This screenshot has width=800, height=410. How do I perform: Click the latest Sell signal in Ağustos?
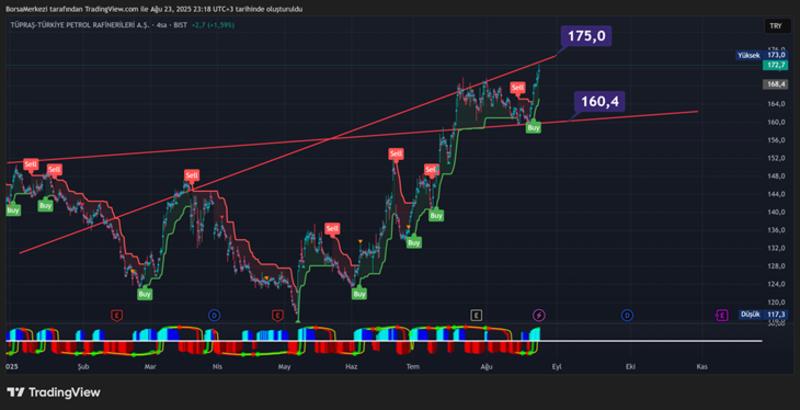coord(517,88)
